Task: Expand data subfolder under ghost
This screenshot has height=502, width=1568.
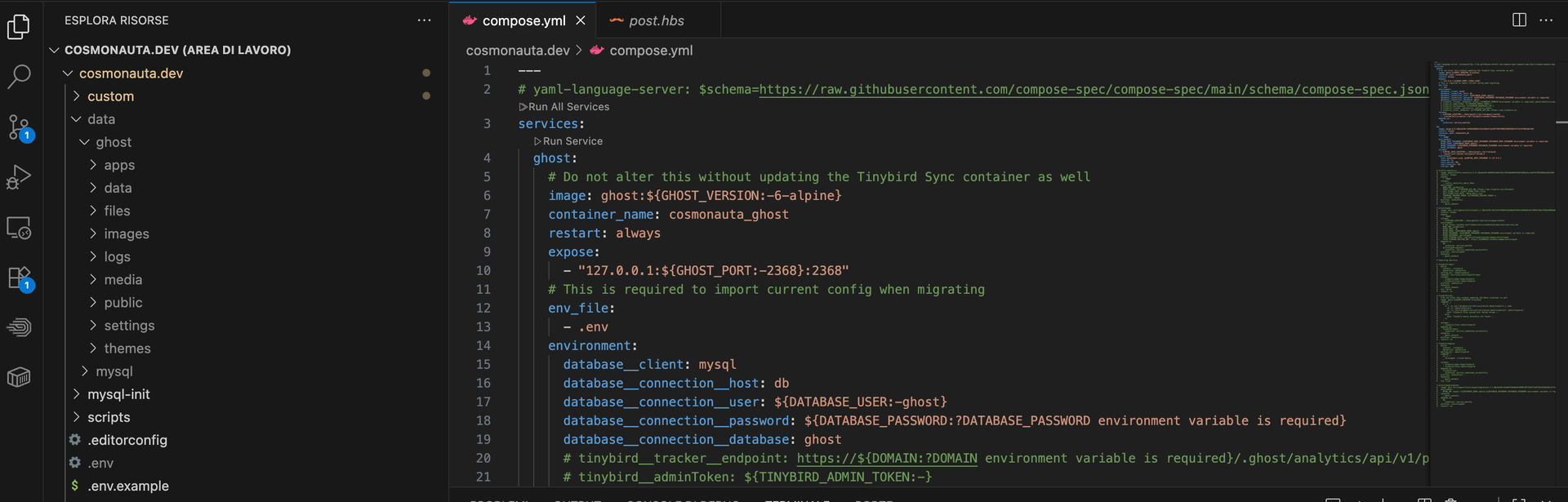Action: coord(93,187)
